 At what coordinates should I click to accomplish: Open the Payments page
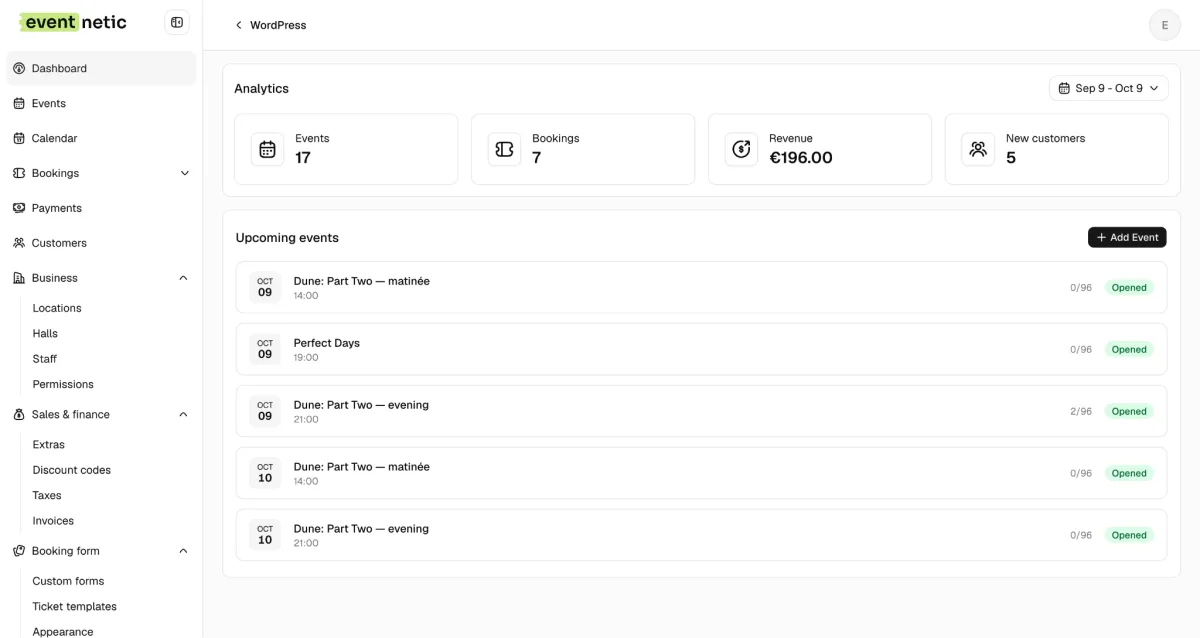pos(101,208)
